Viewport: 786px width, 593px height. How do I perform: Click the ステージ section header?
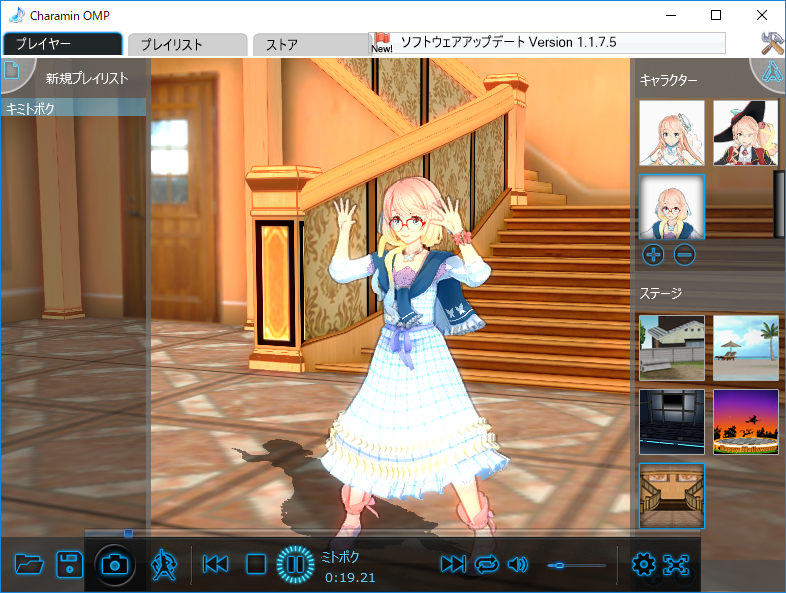pyautogui.click(x=661, y=293)
